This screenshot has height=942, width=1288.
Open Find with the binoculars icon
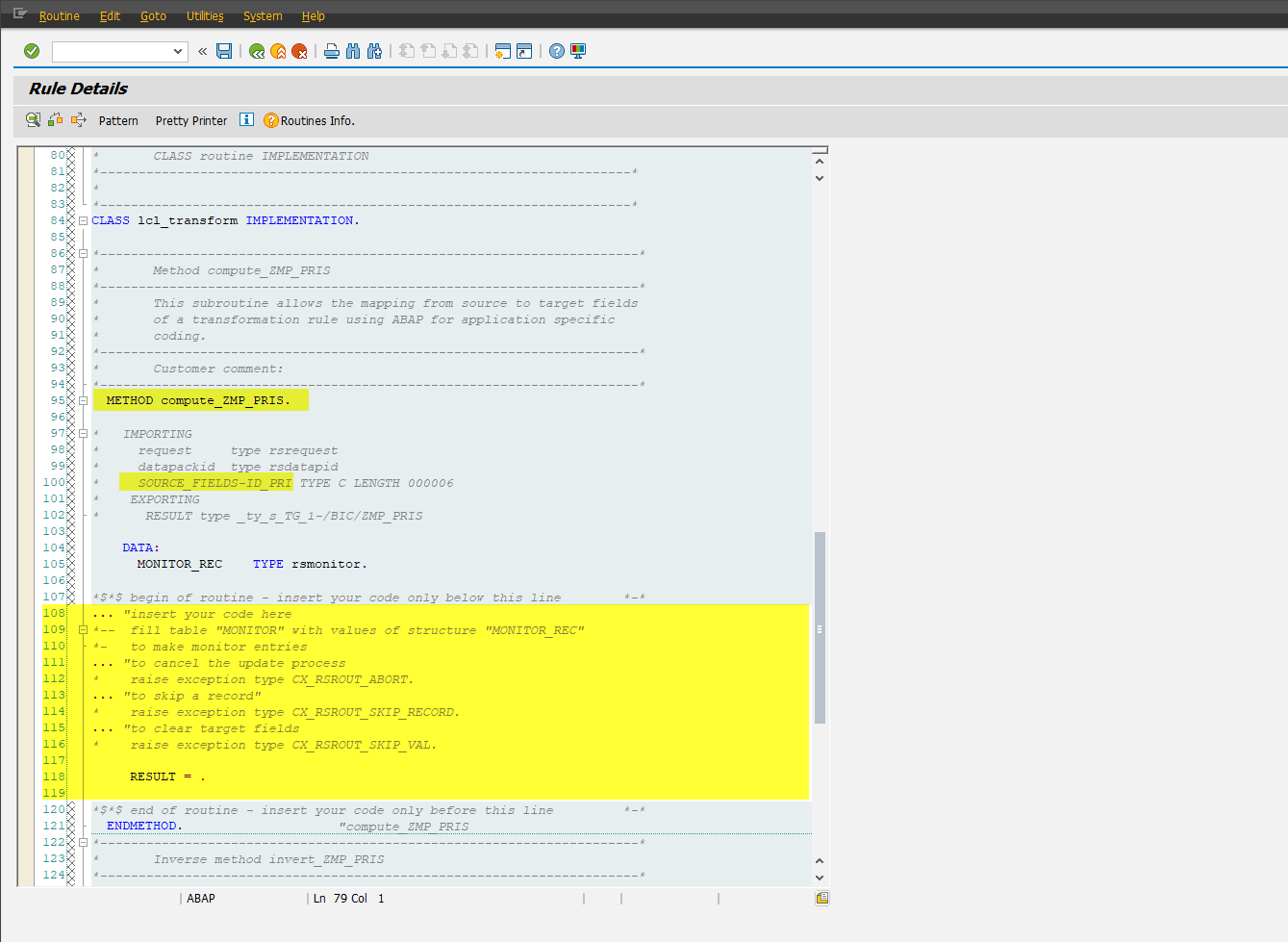352,51
